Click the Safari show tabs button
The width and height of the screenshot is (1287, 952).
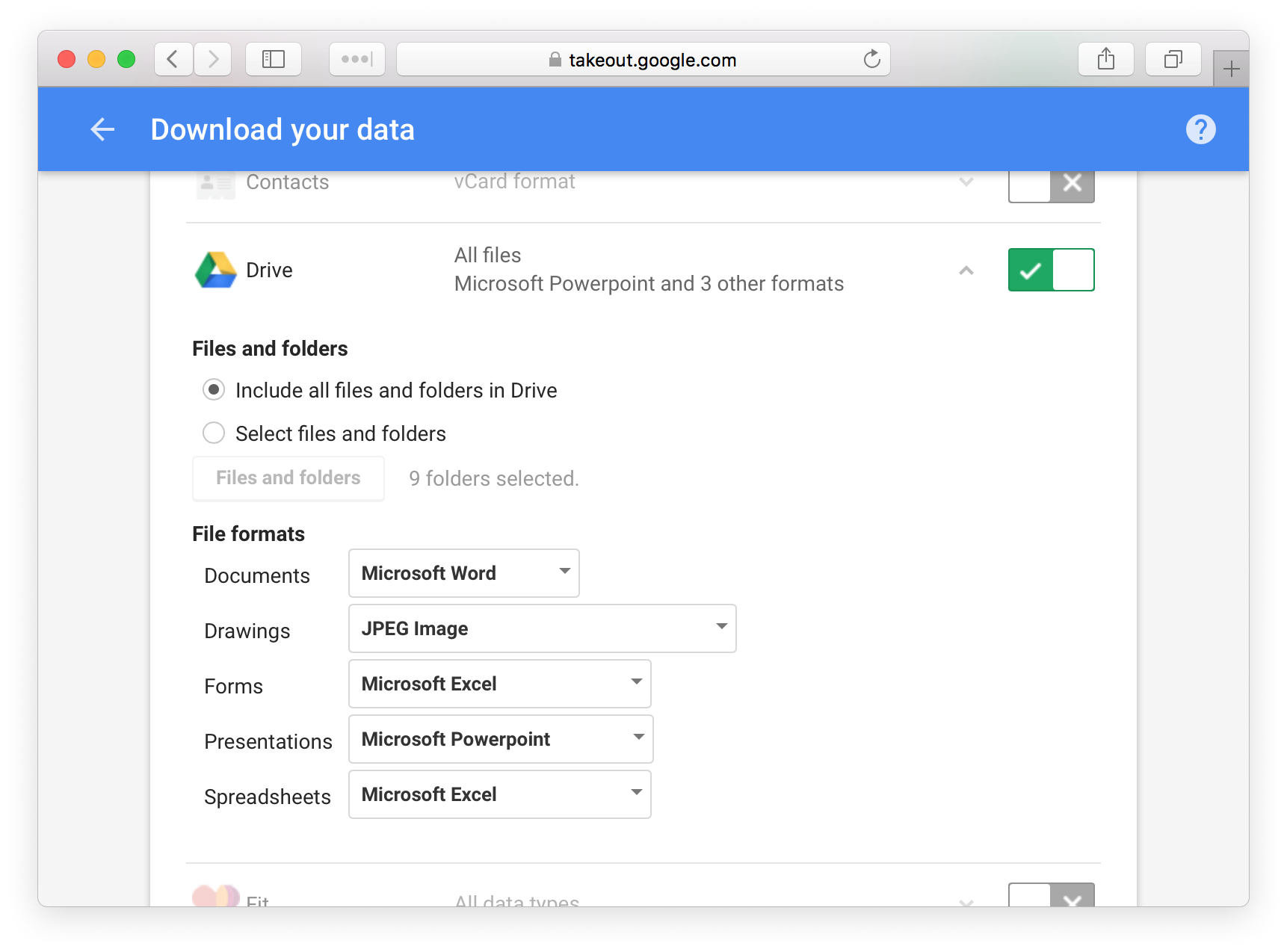(x=1172, y=58)
